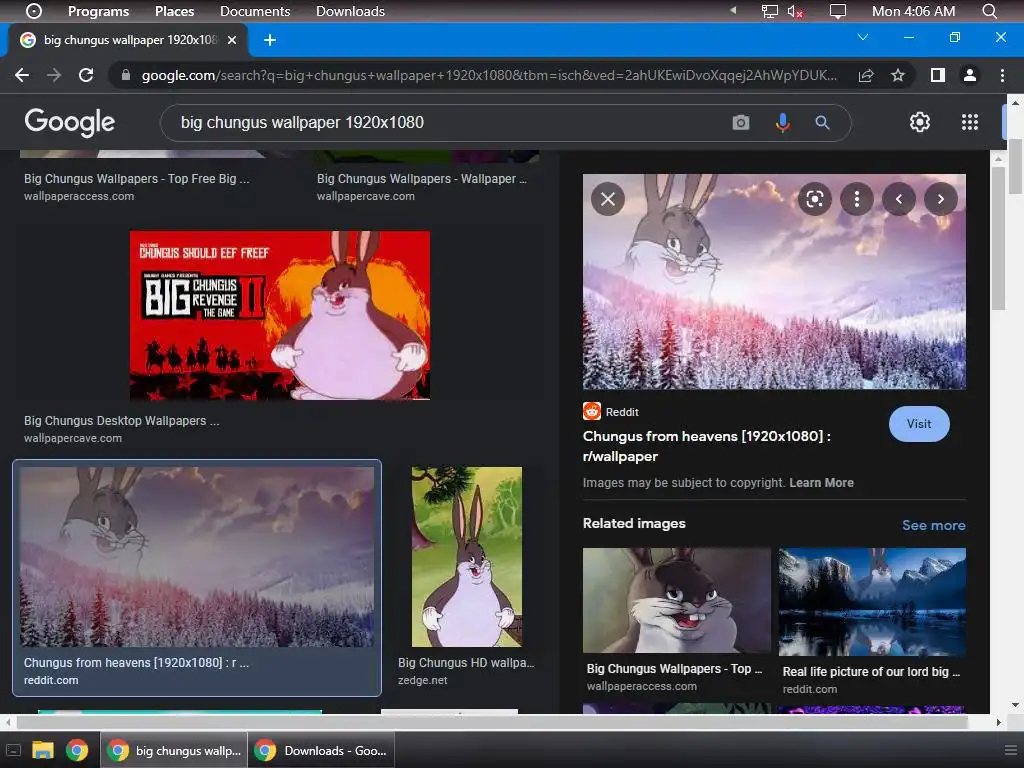The width and height of the screenshot is (1024, 768).
Task: Click the large preview image of Chungus
Action: point(774,281)
